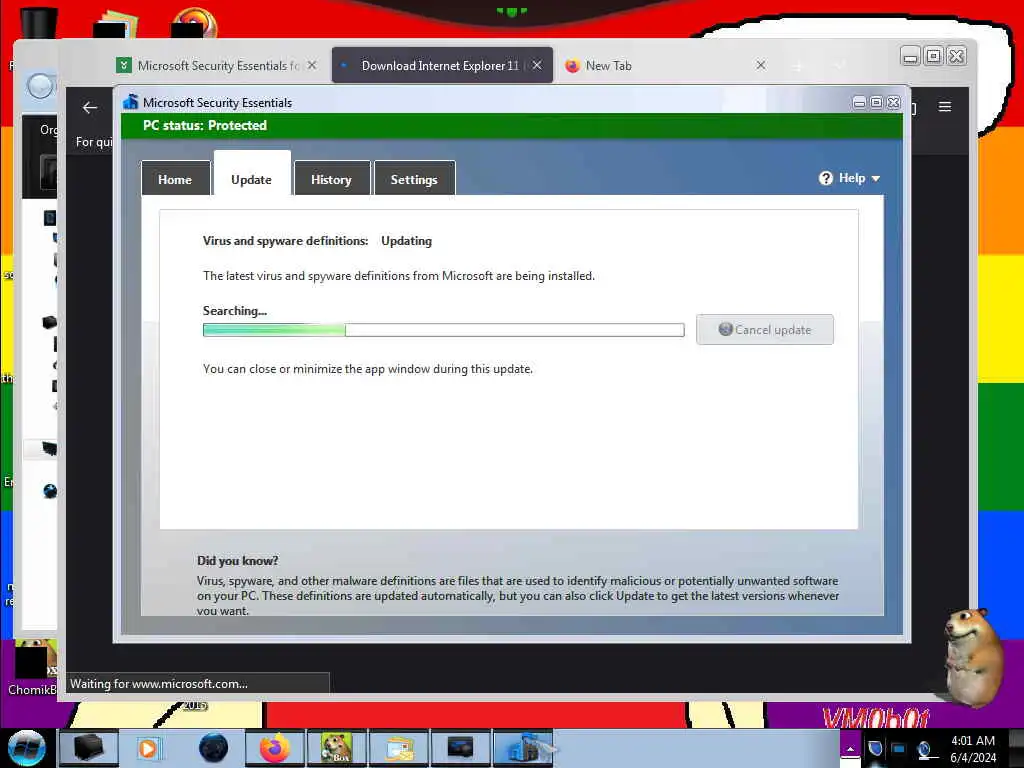Click the Windows Start orb

click(26, 748)
